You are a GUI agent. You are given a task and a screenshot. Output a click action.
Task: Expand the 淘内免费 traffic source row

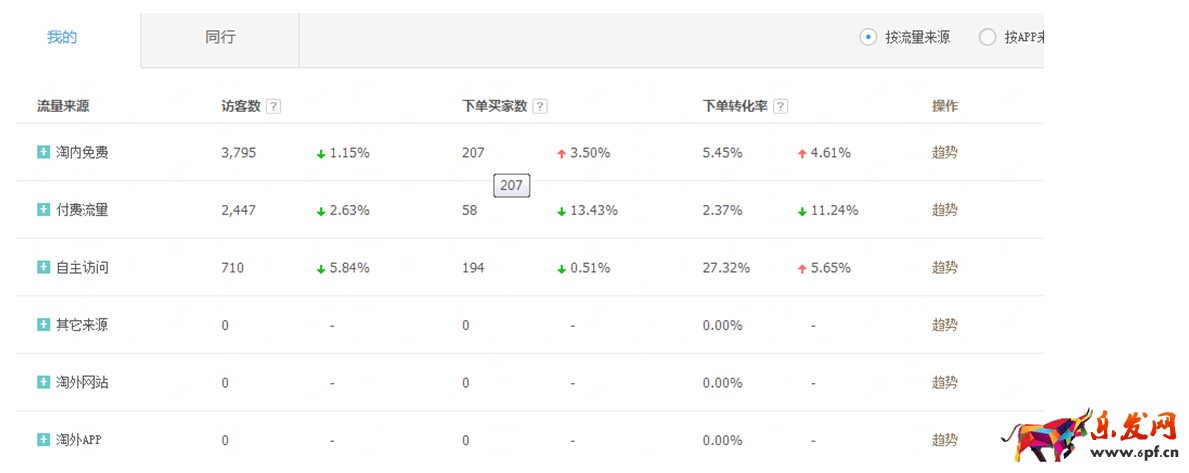[43, 153]
